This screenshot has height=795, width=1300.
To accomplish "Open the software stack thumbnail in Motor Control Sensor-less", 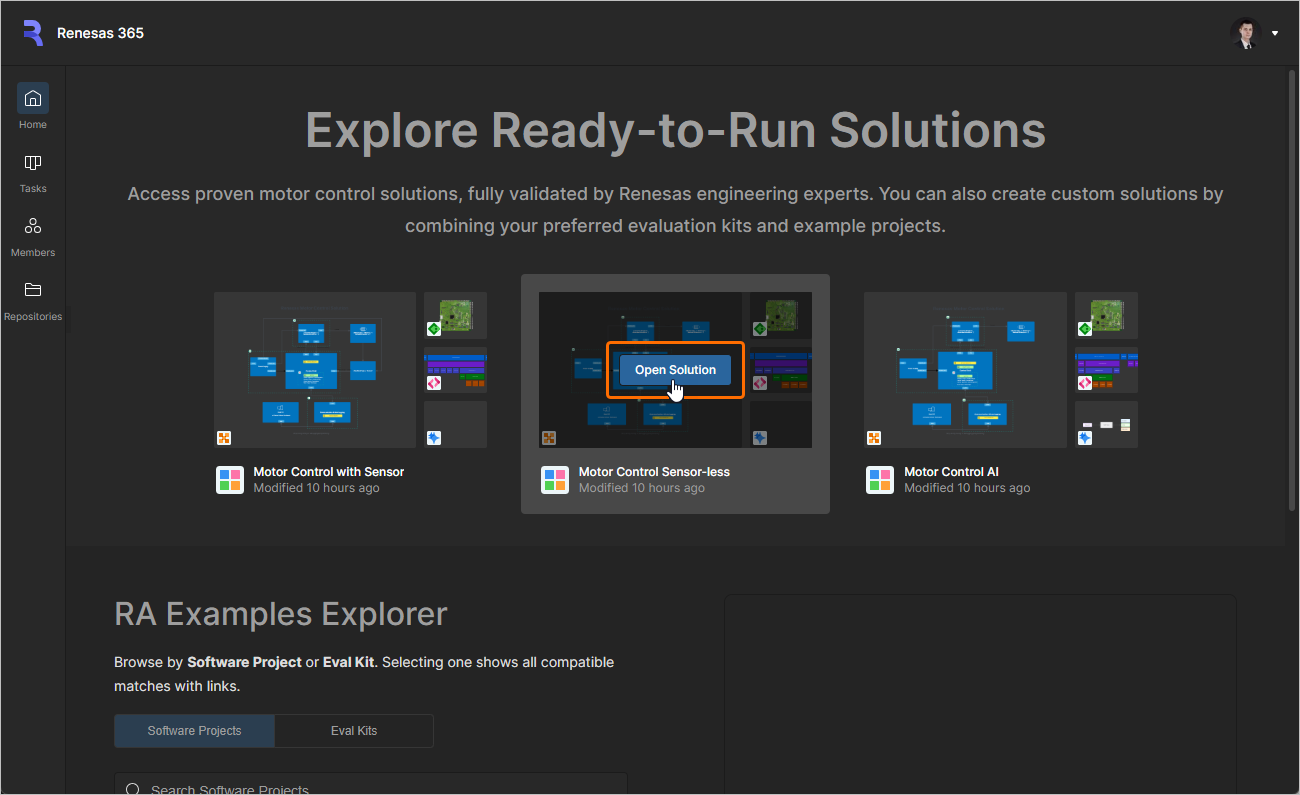I will [781, 370].
